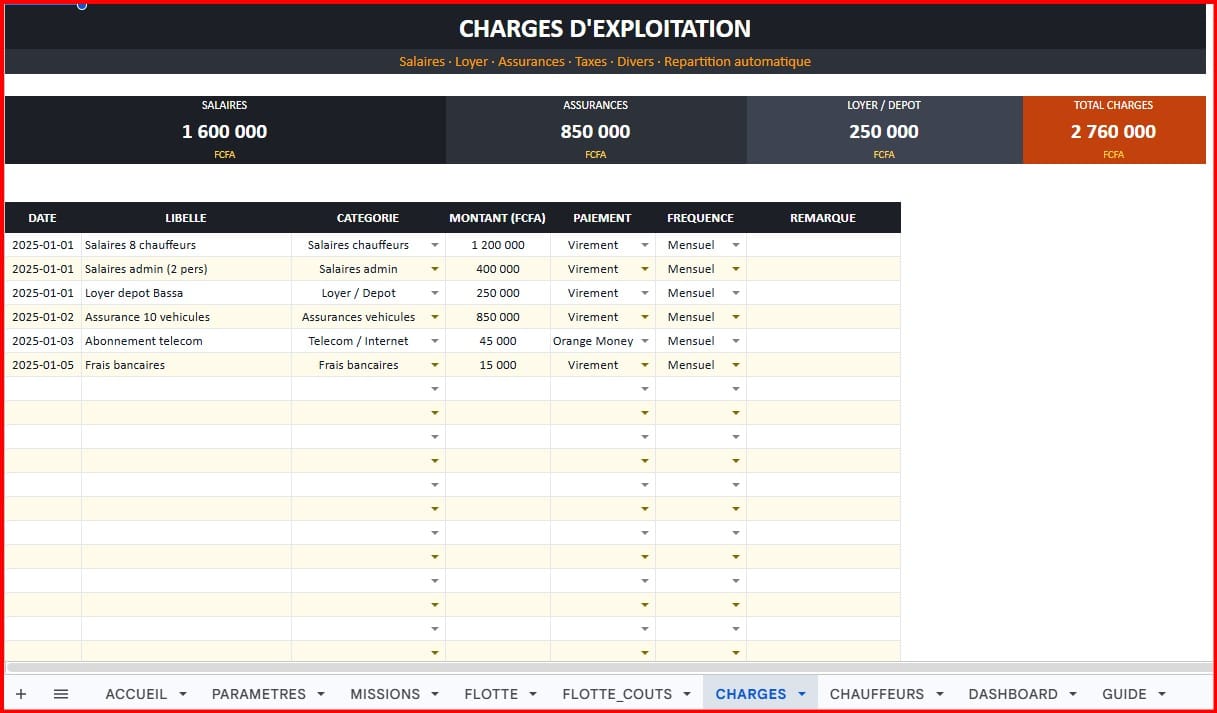The image size is (1217, 713).
Task: Open the PARAMETRES tab arrow menu
Action: click(321, 694)
